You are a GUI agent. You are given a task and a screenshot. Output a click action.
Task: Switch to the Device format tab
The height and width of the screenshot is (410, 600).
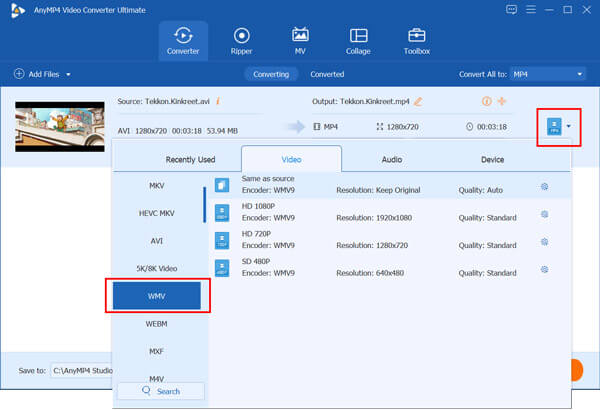pos(492,159)
